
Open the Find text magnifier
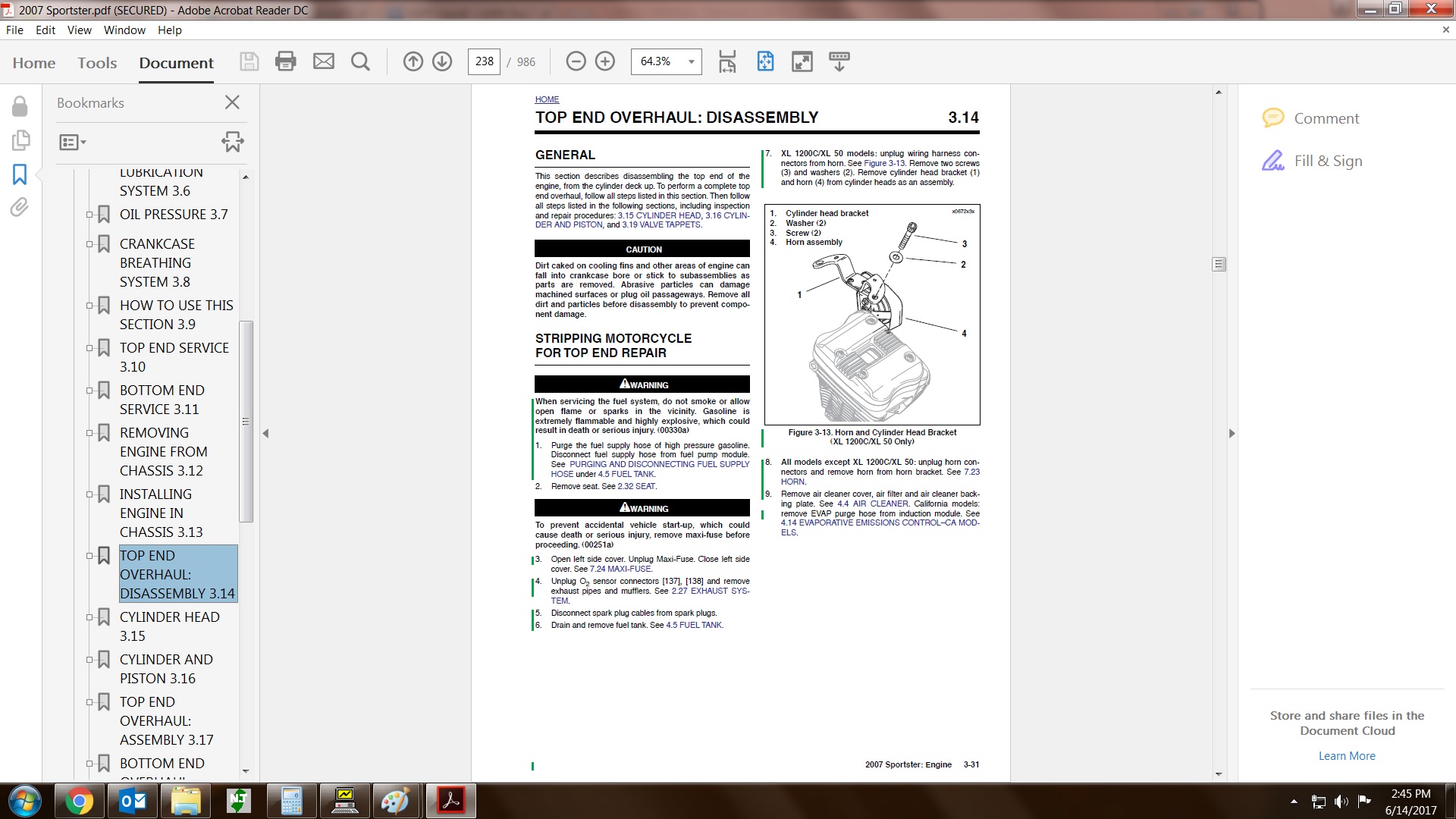(x=361, y=61)
